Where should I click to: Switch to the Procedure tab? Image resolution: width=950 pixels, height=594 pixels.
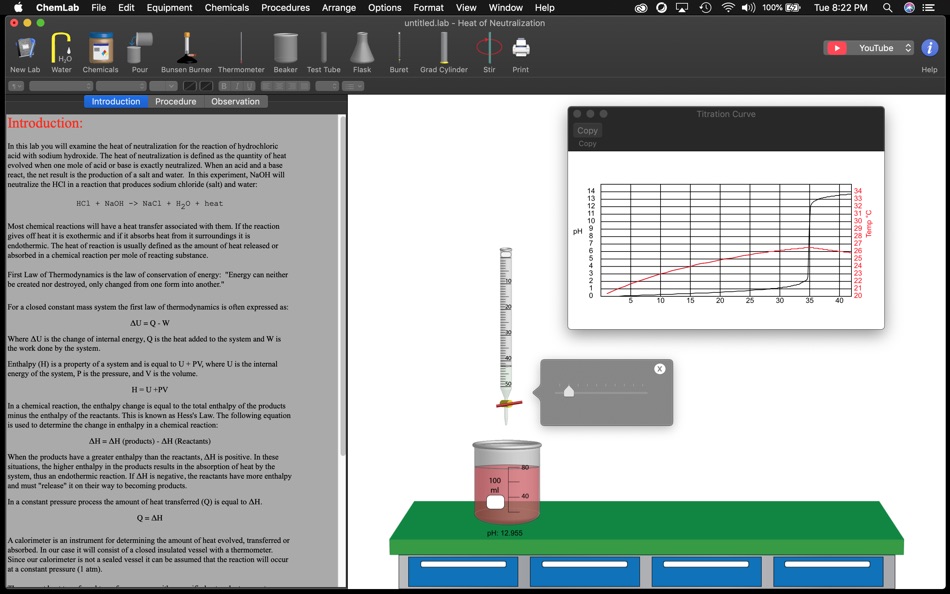(x=176, y=101)
